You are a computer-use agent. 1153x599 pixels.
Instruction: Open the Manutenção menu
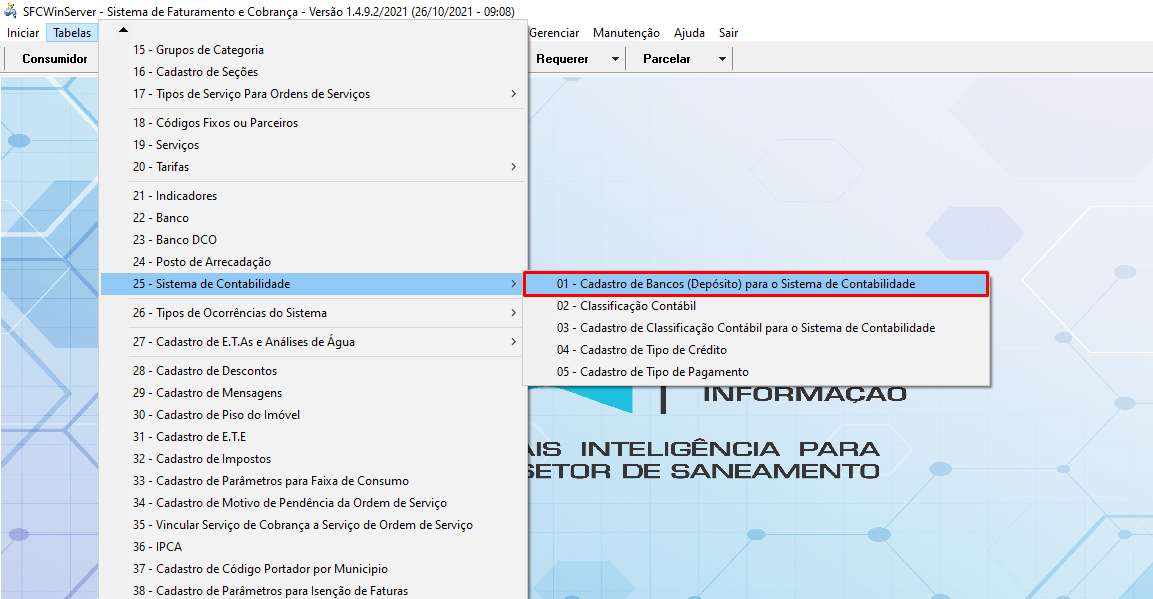coord(626,33)
